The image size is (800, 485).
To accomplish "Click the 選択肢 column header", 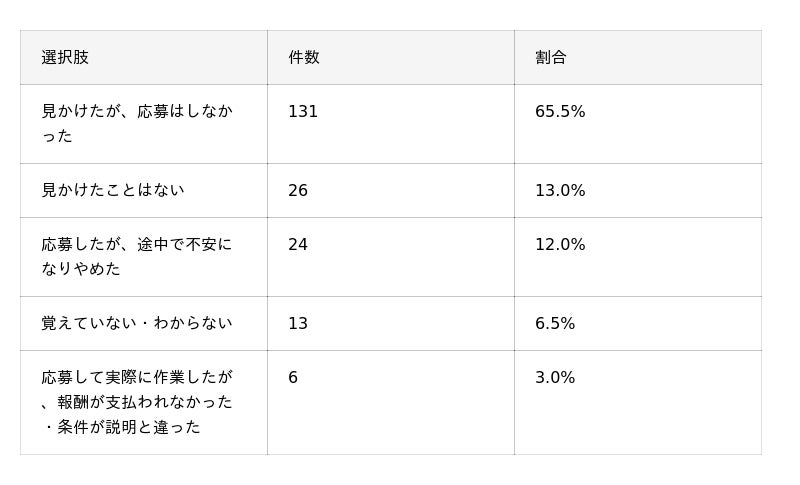I will (65, 57).
